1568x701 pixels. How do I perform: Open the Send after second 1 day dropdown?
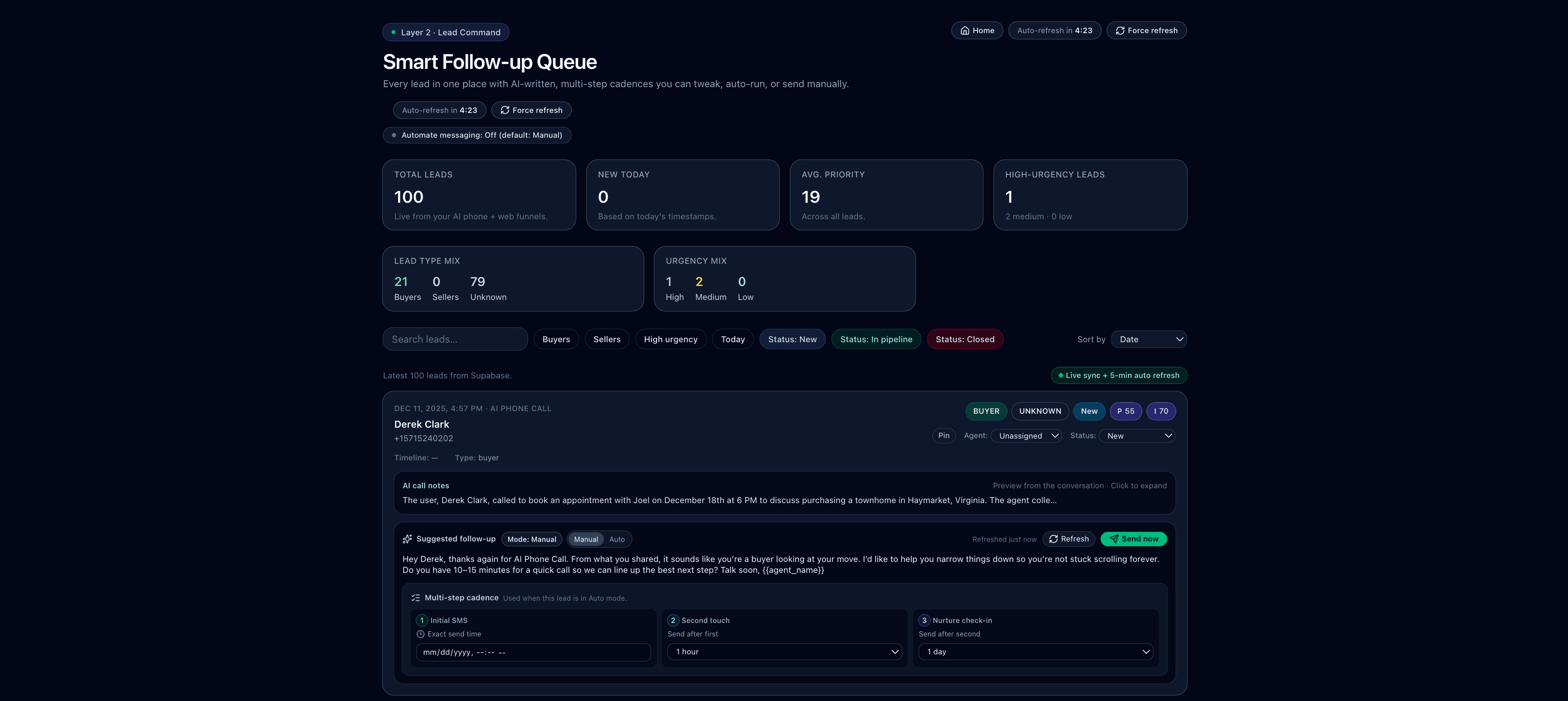pyautogui.click(x=1036, y=651)
